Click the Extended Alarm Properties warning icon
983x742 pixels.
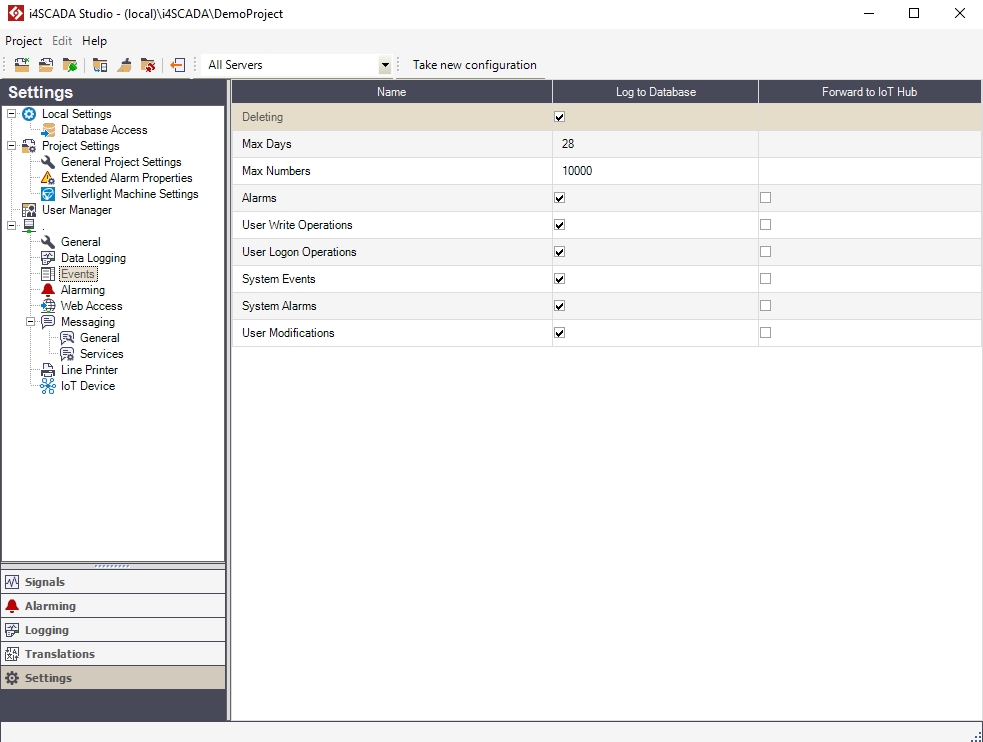[x=48, y=178]
